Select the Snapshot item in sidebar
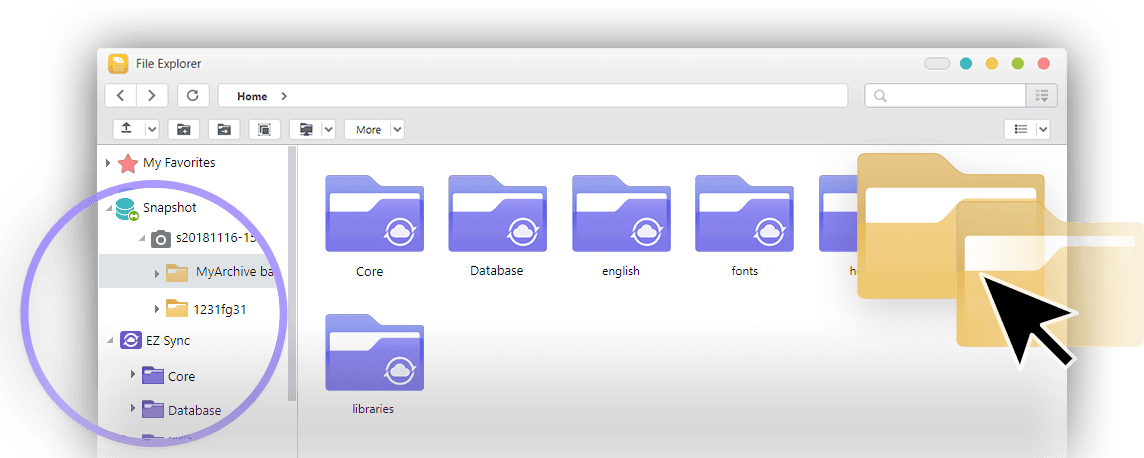 (168, 208)
